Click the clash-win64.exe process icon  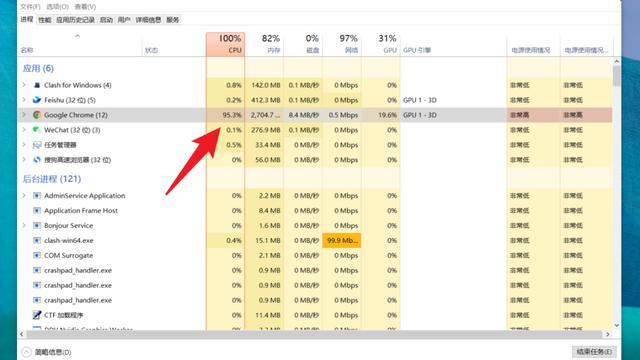click(37, 240)
